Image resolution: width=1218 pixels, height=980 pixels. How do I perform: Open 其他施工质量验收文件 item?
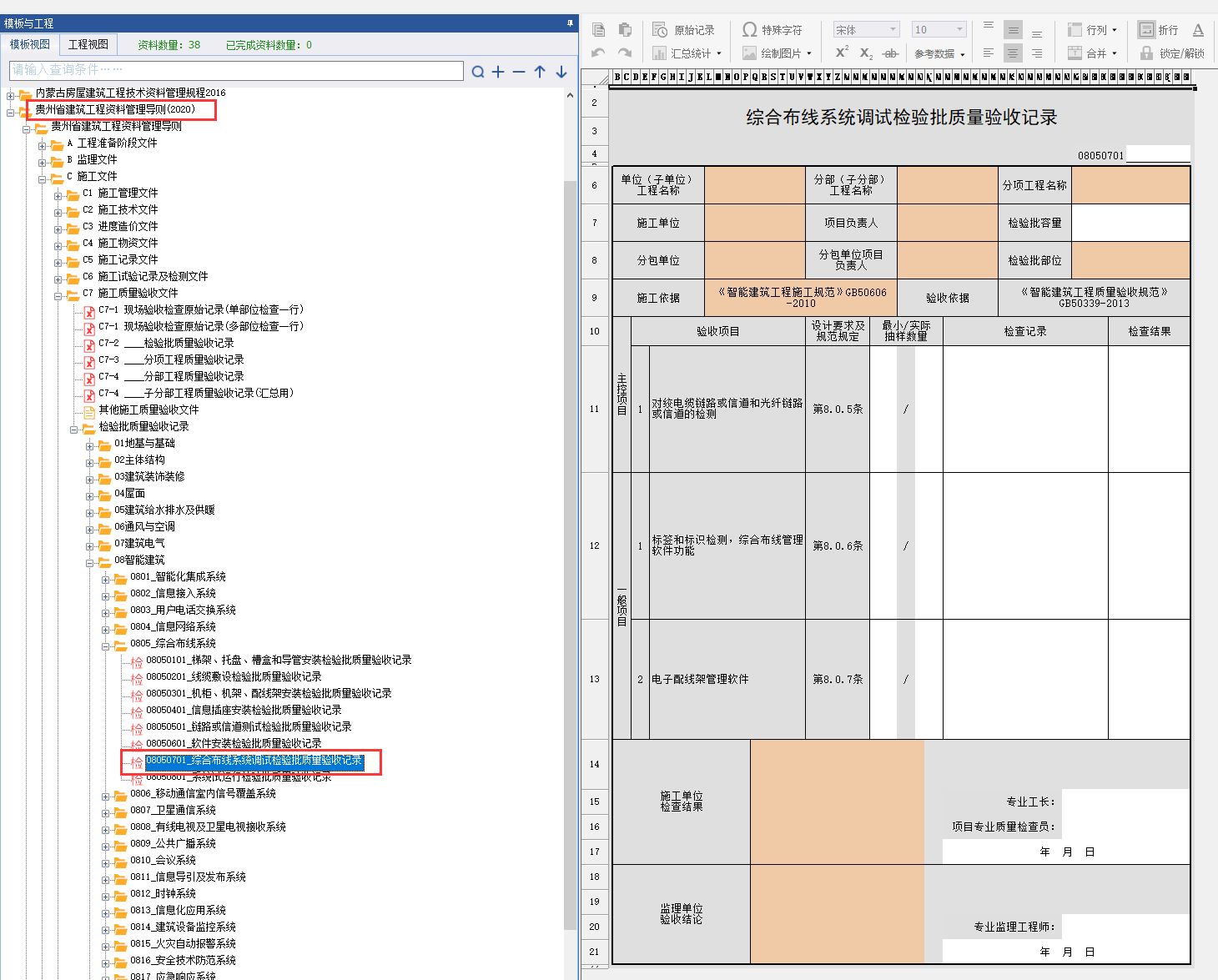tap(148, 410)
